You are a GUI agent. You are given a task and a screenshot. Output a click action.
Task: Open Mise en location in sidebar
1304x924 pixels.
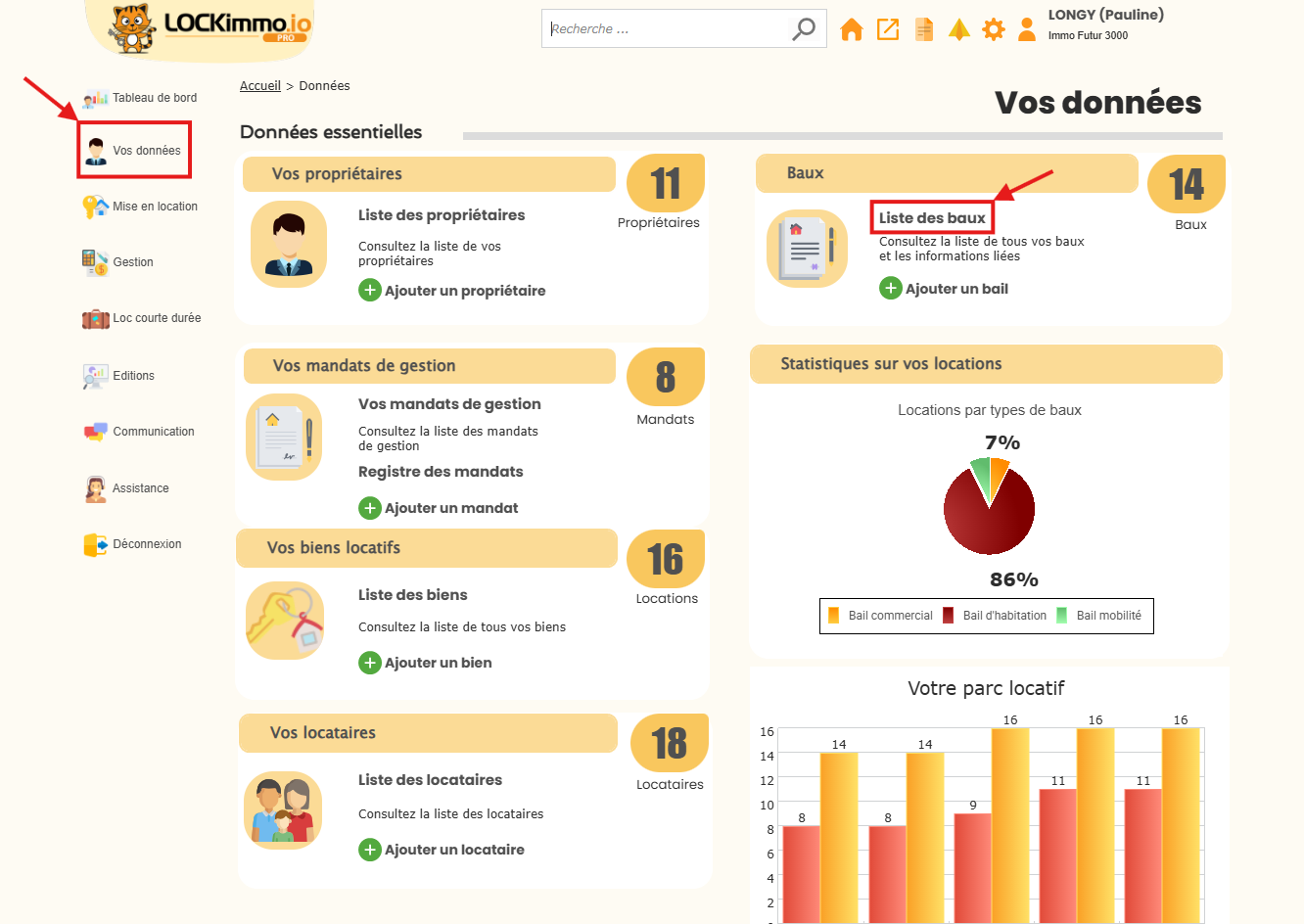tap(155, 207)
